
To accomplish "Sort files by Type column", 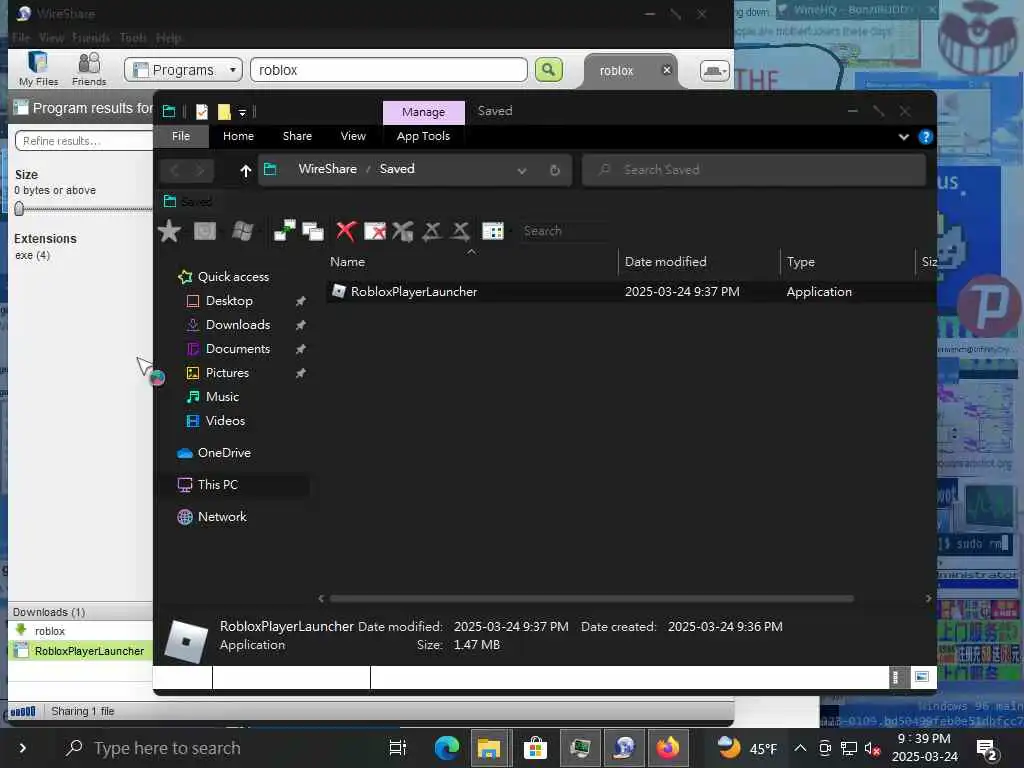I will [x=801, y=262].
